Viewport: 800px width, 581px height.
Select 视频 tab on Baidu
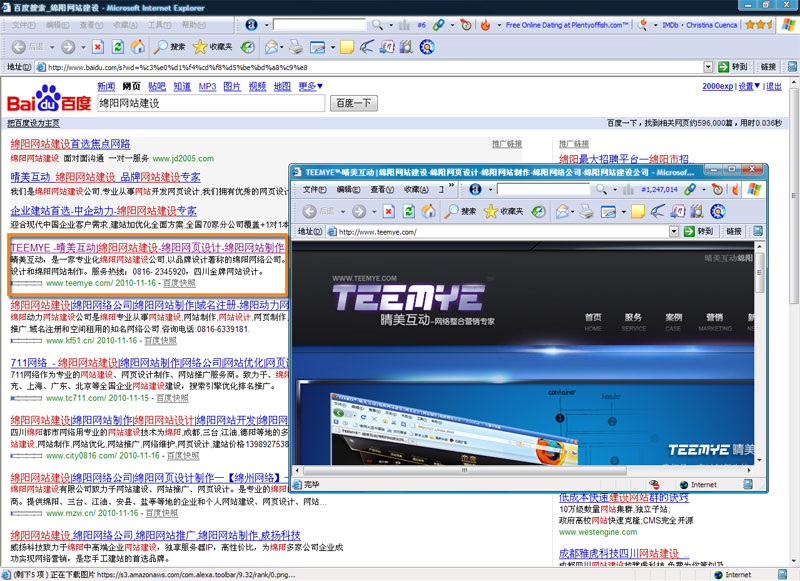pyautogui.click(x=258, y=86)
